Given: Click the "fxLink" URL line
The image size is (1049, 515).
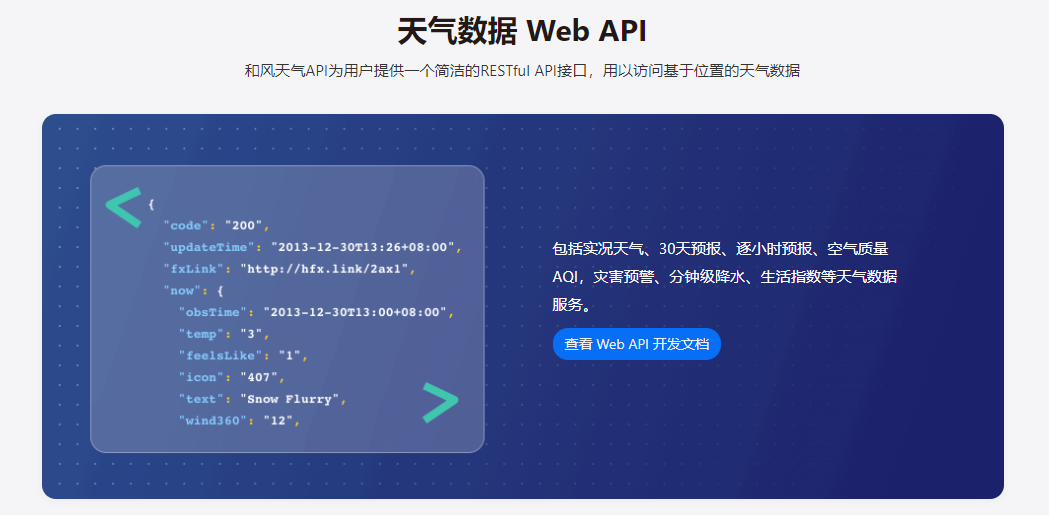Looking at the screenshot, I should point(290,269).
